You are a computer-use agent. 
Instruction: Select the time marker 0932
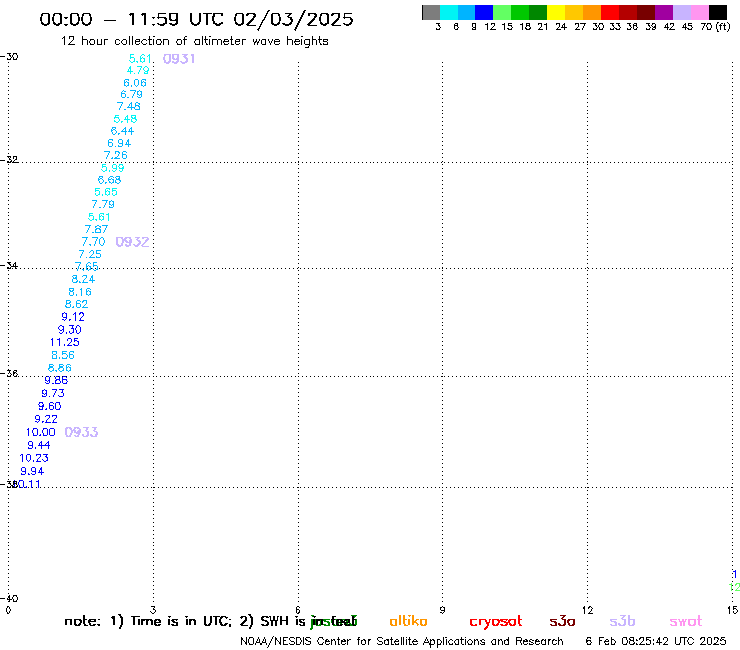click(x=132, y=242)
